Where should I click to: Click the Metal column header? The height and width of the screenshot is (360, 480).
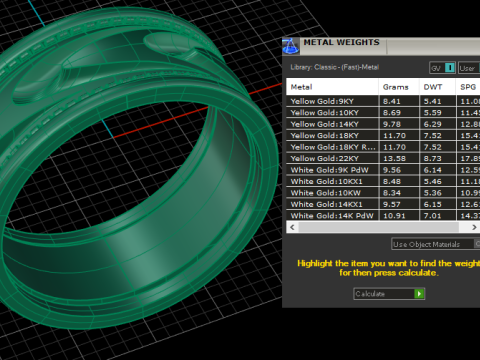tap(332, 87)
